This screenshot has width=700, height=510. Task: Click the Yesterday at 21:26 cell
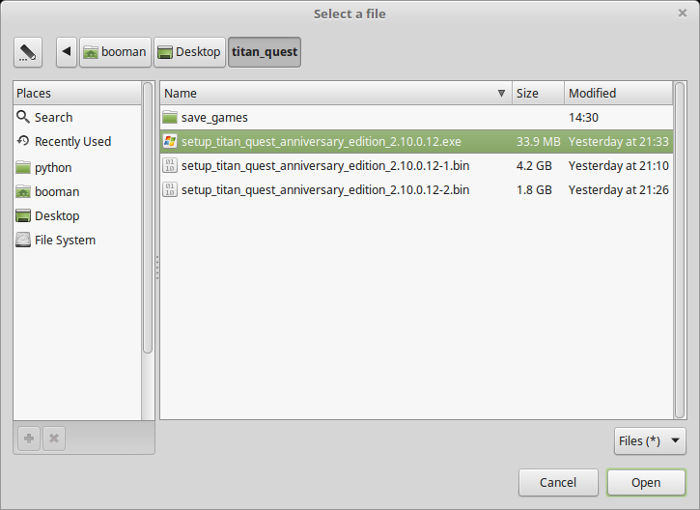[x=618, y=190]
